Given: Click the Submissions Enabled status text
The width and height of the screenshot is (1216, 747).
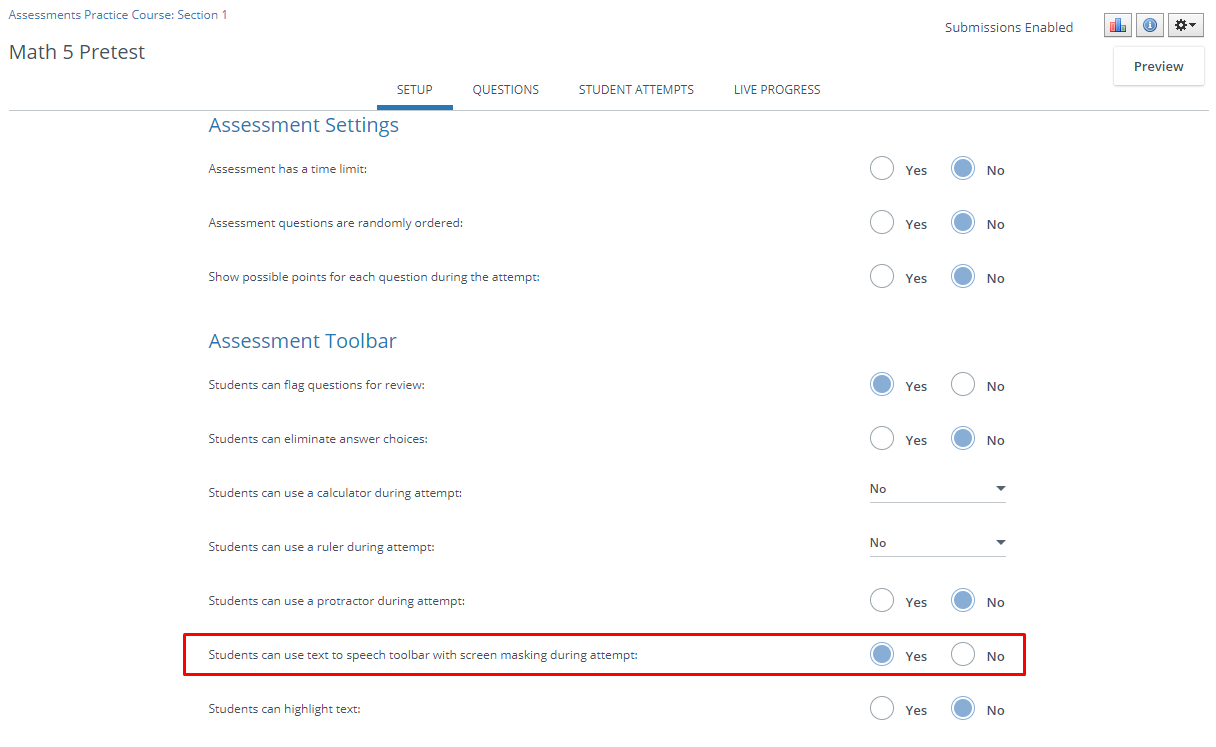Looking at the screenshot, I should coord(1009,28).
